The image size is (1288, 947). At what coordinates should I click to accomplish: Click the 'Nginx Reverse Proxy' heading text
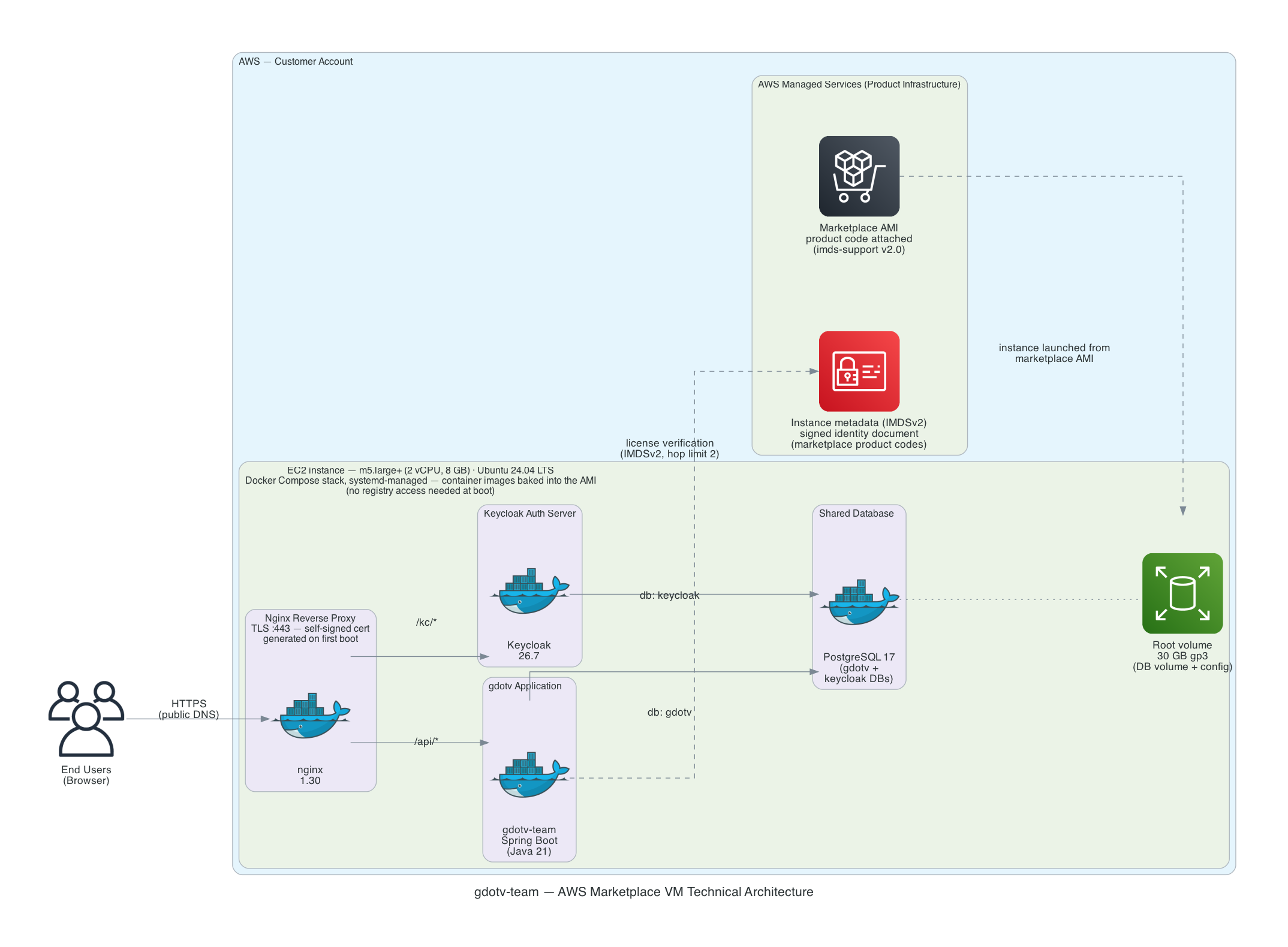(x=310, y=619)
